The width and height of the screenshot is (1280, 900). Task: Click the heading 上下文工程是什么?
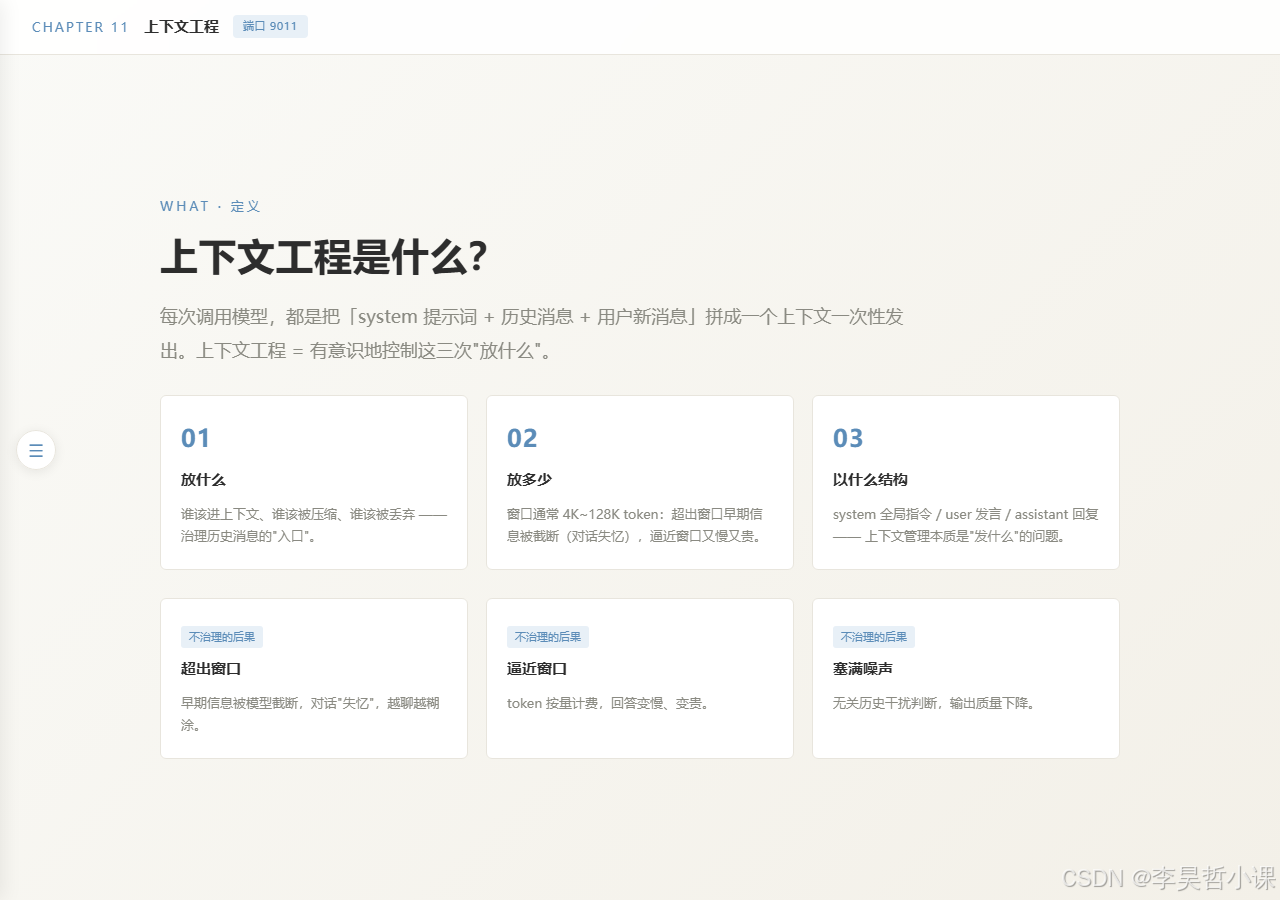click(x=324, y=258)
